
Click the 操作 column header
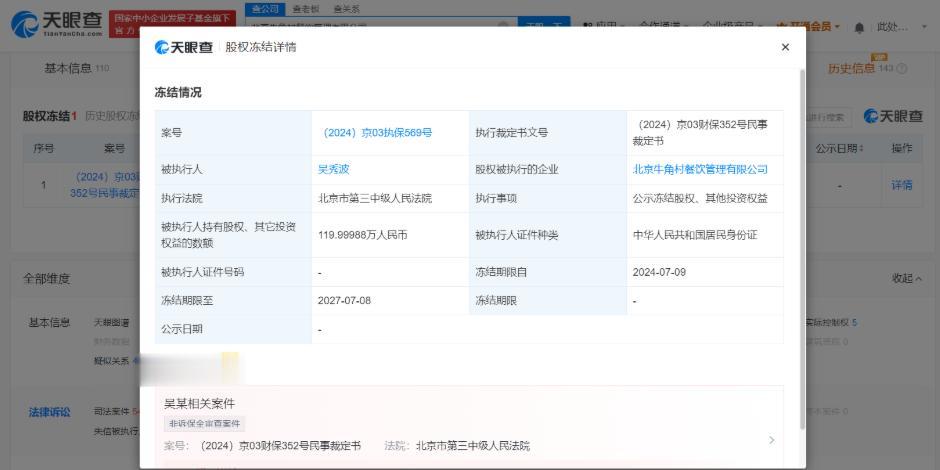coord(902,148)
